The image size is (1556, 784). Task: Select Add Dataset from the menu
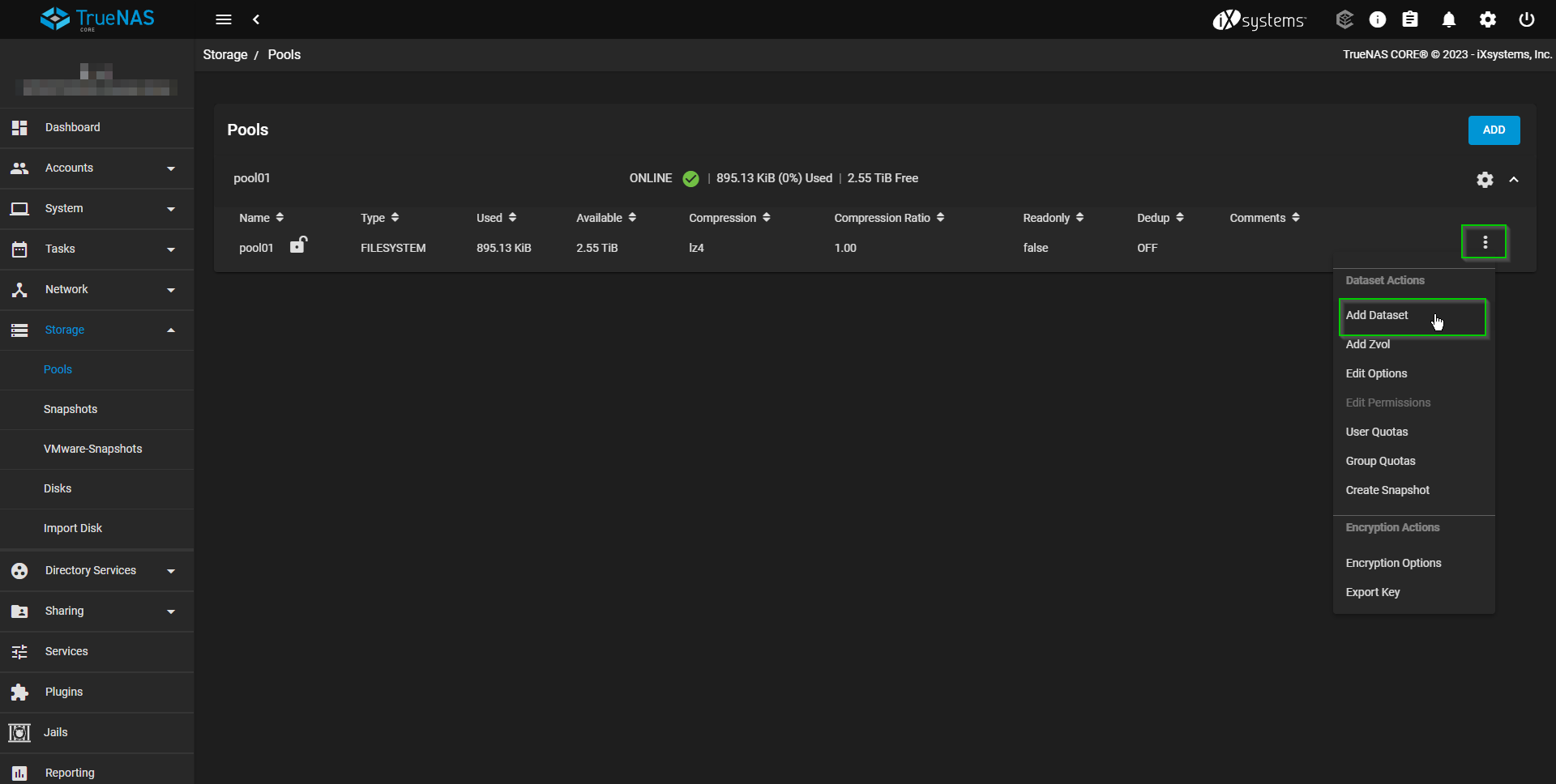coord(1378,316)
